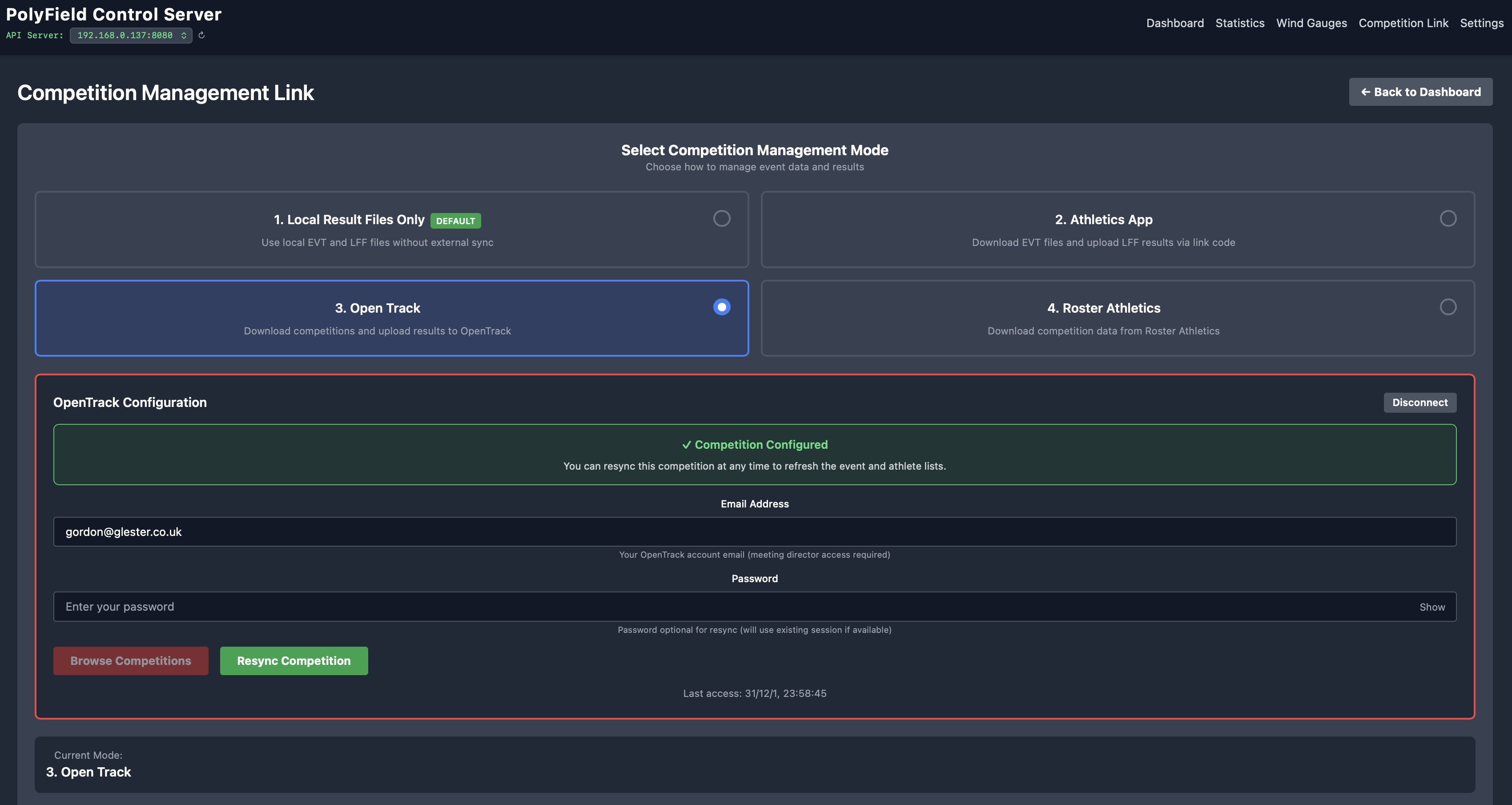The image size is (1512, 805).
Task: Click the Back to Dashboard button
Action: (x=1420, y=92)
